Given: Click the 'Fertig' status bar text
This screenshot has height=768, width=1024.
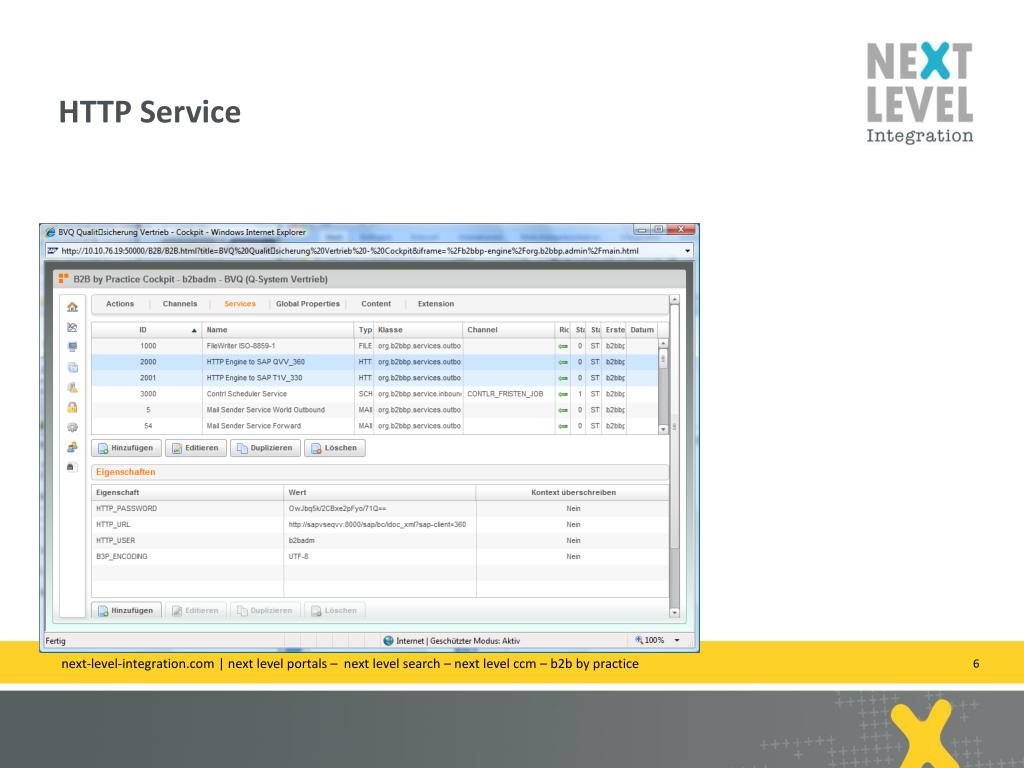Looking at the screenshot, I should (56, 641).
